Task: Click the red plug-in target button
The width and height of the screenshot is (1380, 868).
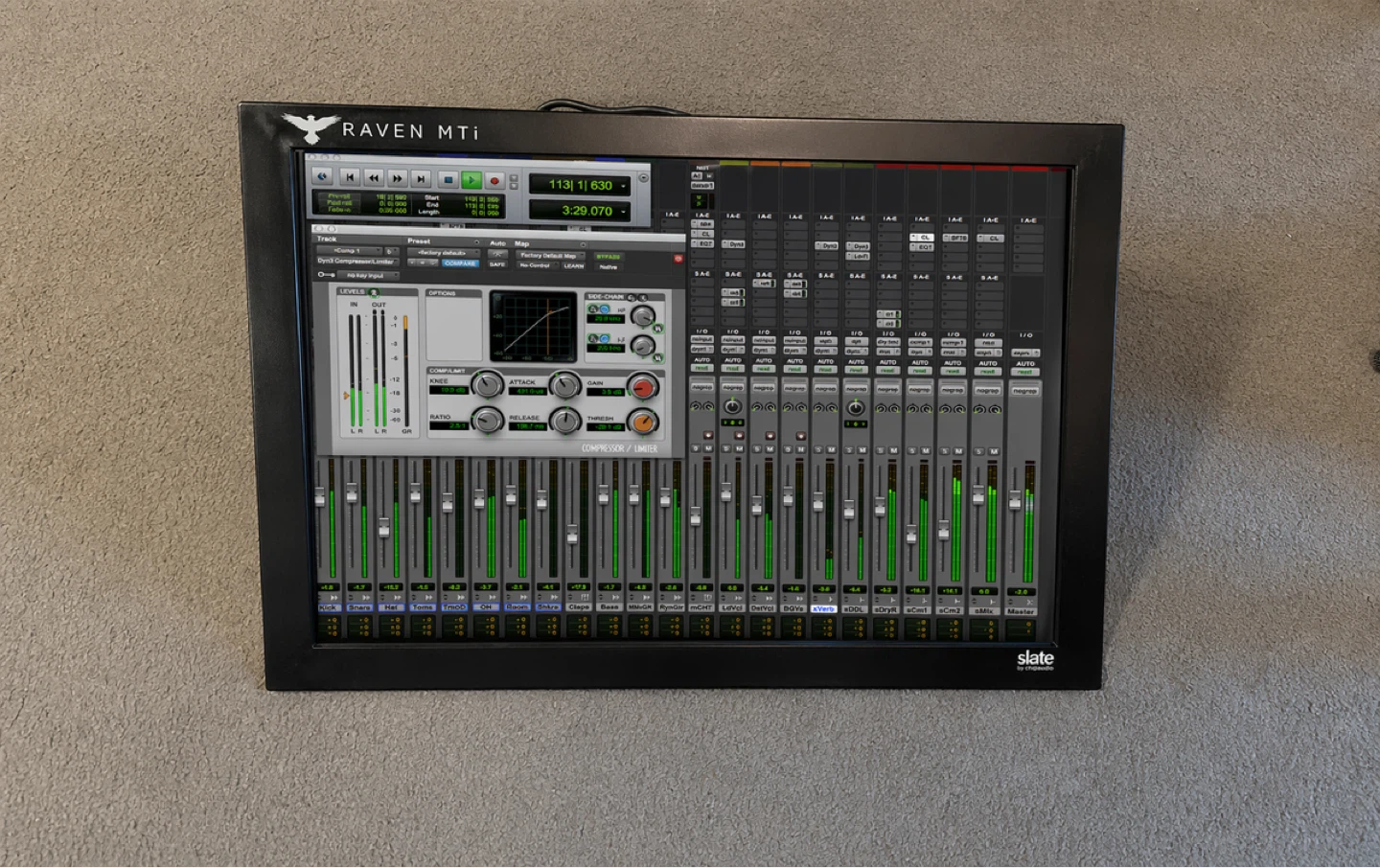Action: click(x=678, y=259)
